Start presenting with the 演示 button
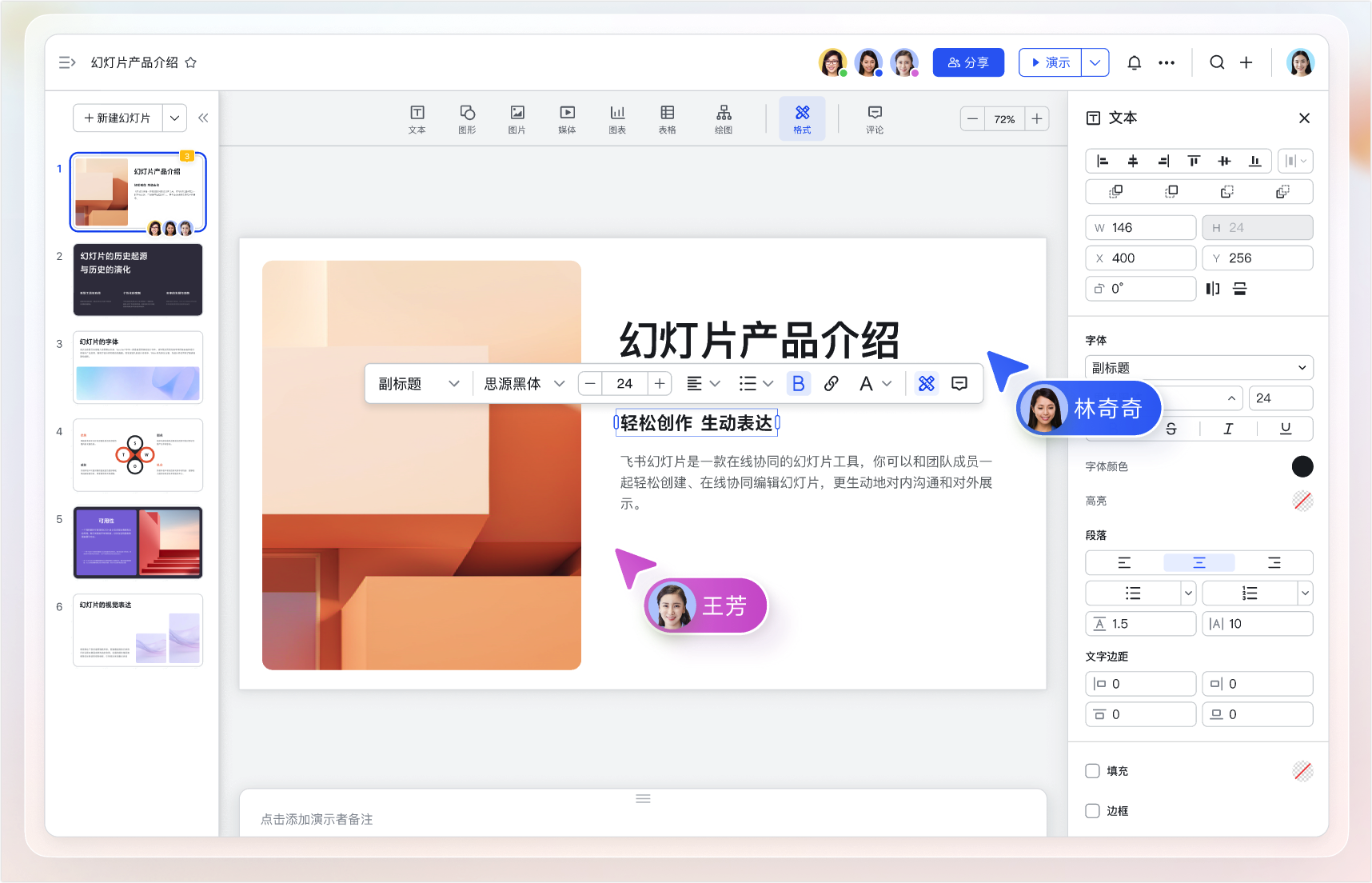The width and height of the screenshot is (1372, 883). click(x=1051, y=62)
